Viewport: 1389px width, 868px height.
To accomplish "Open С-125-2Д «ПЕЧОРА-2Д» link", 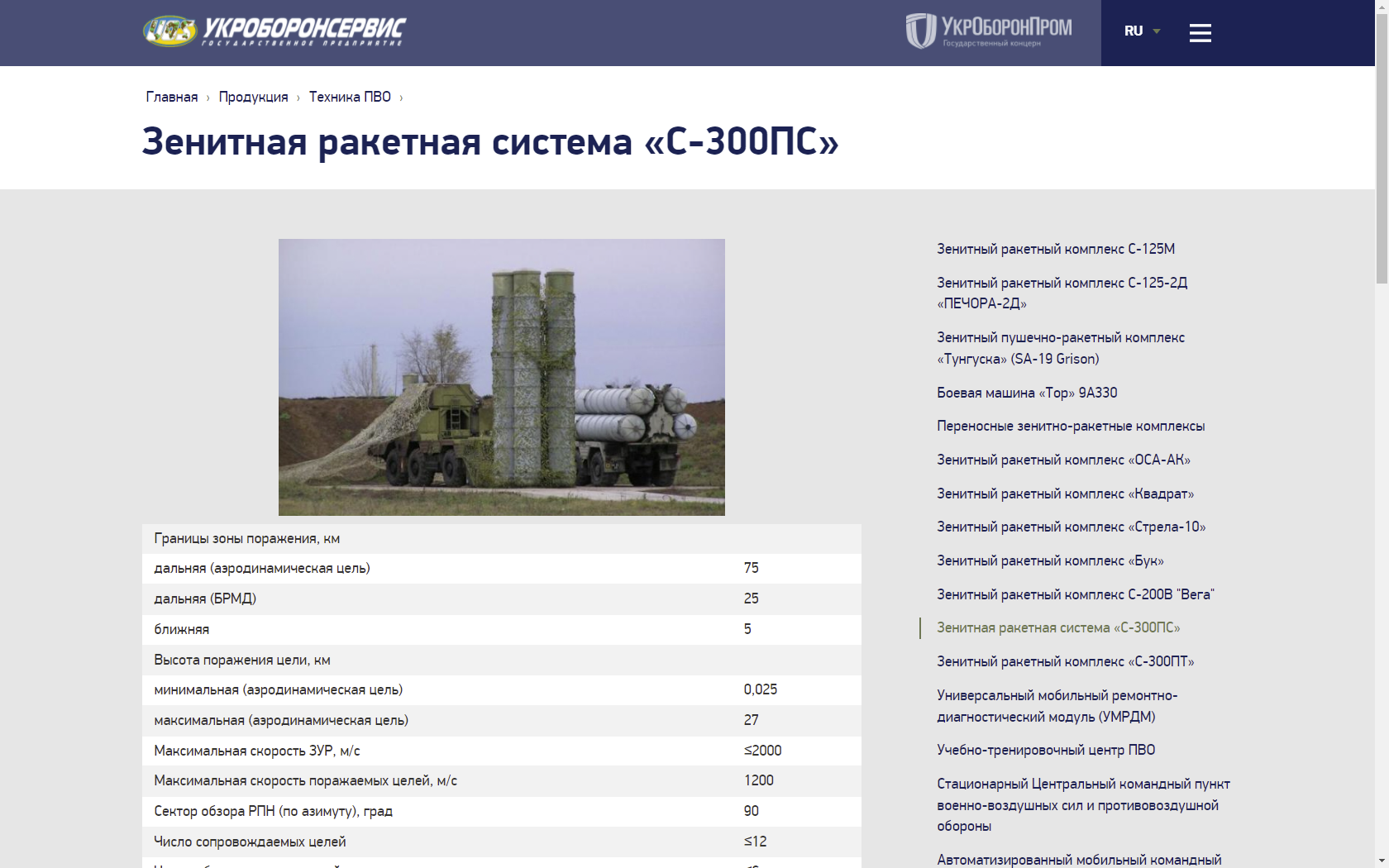I will tap(1062, 293).
